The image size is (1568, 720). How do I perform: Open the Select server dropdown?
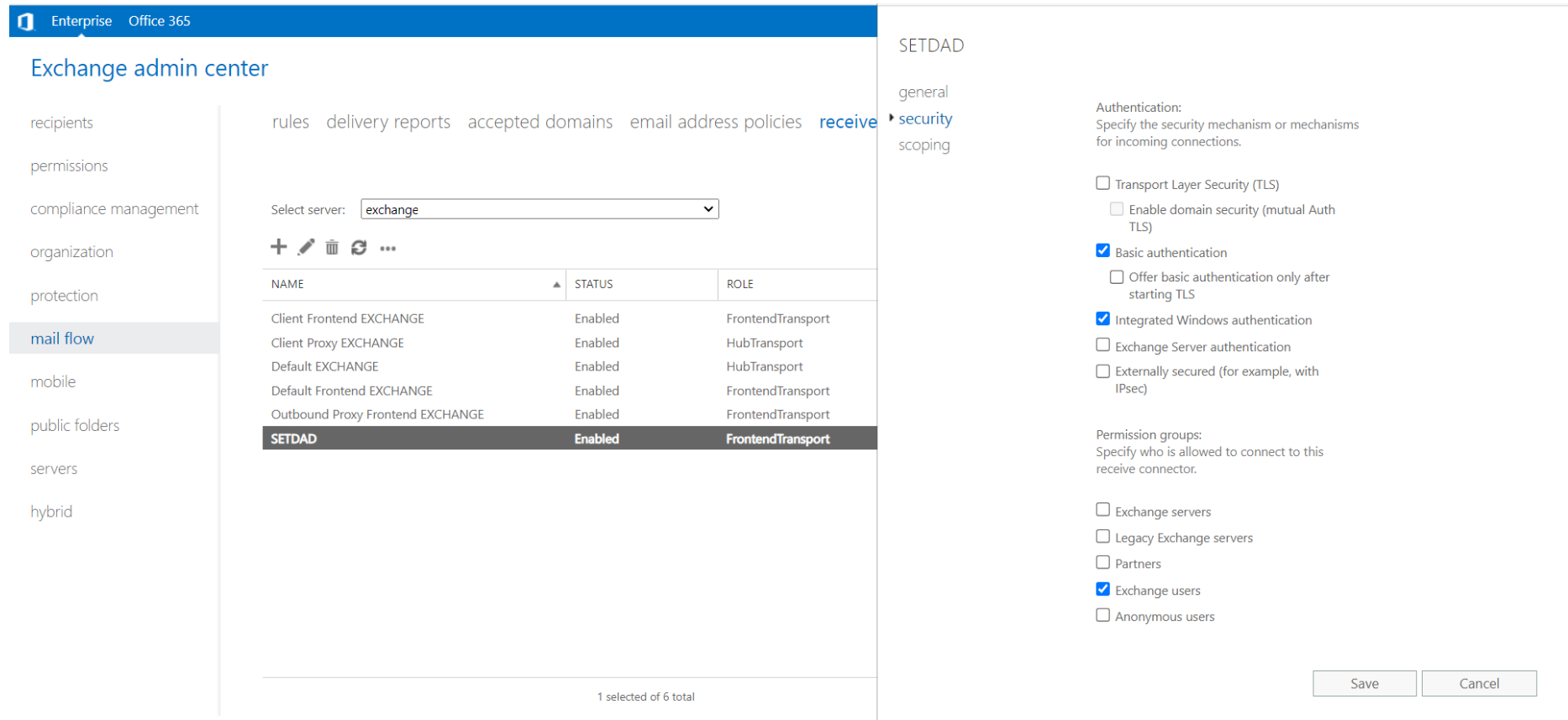(x=539, y=209)
